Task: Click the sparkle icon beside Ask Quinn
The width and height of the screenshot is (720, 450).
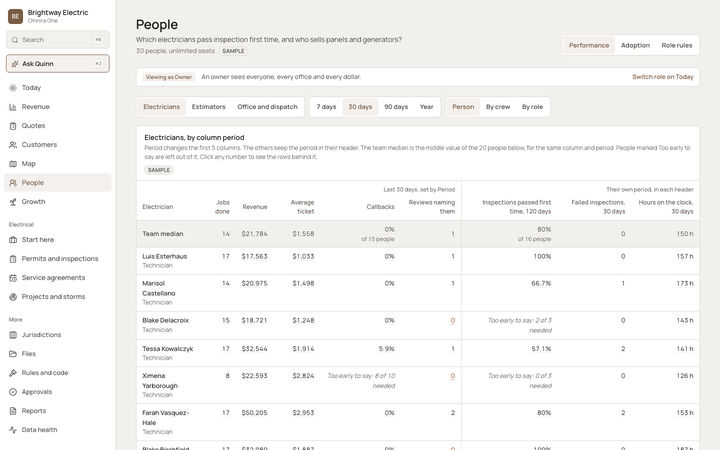Action: pos(15,64)
